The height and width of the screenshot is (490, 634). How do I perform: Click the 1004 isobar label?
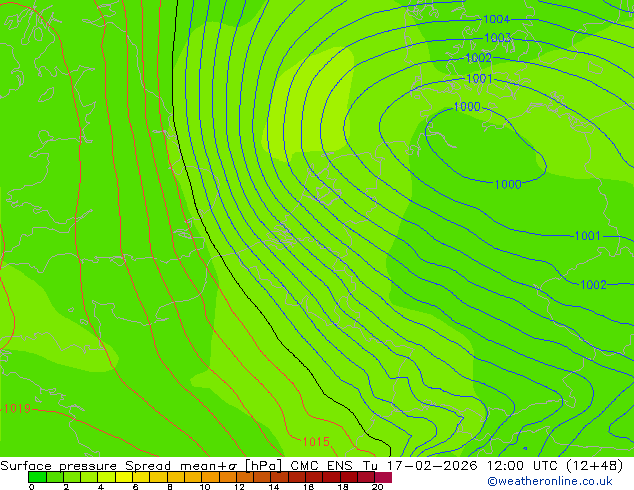click(x=496, y=19)
